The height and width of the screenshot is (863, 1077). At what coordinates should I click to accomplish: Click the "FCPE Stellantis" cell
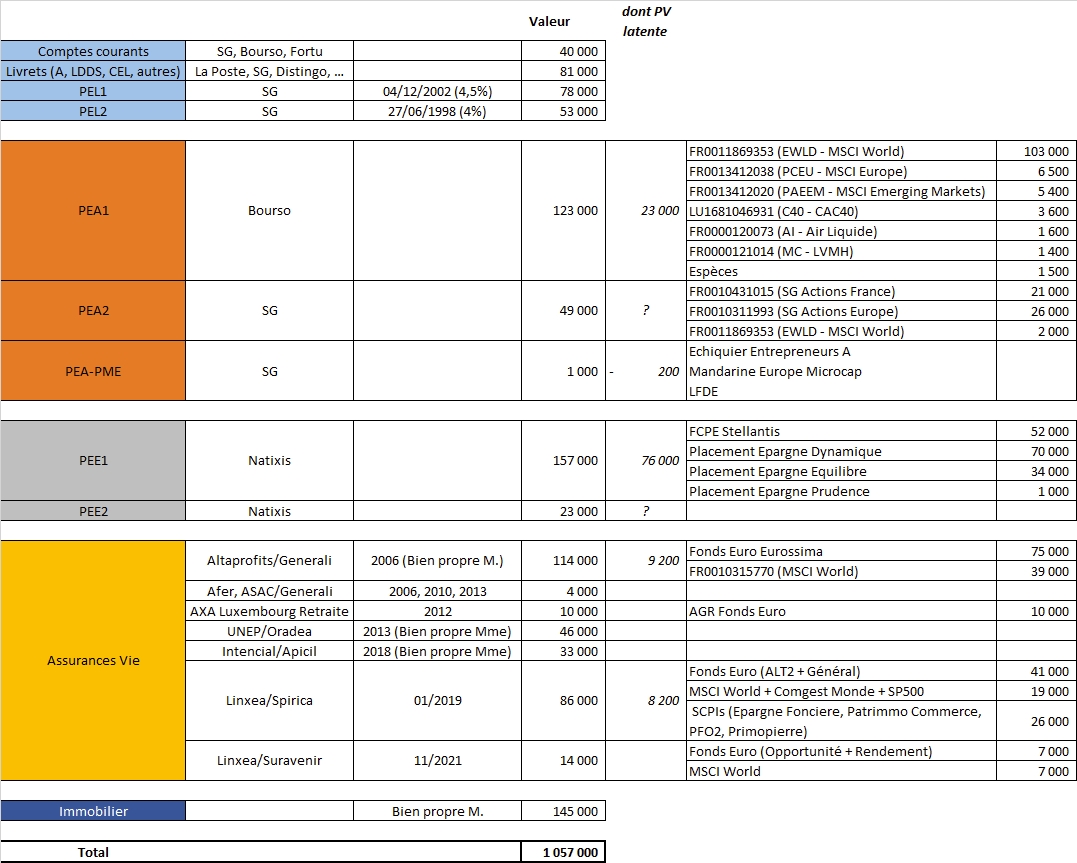click(840, 431)
